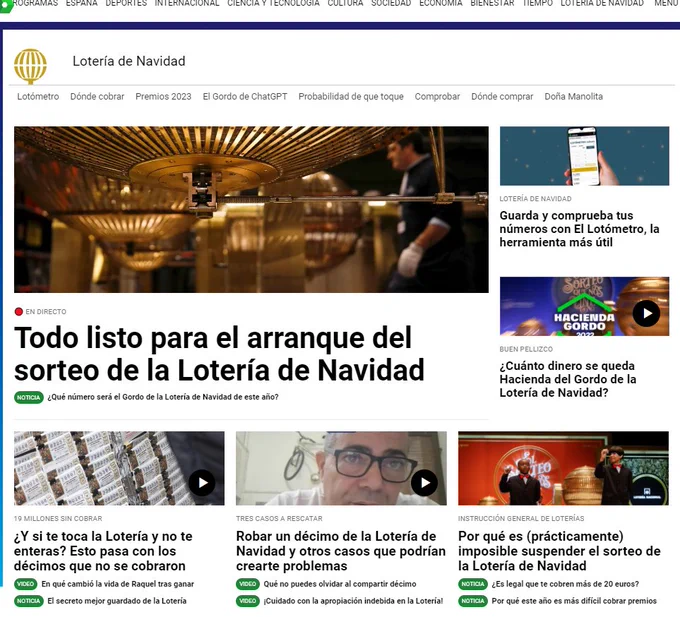The image size is (680, 617).
Task: Click the main lottery drum photo
Action: pos(251,209)
